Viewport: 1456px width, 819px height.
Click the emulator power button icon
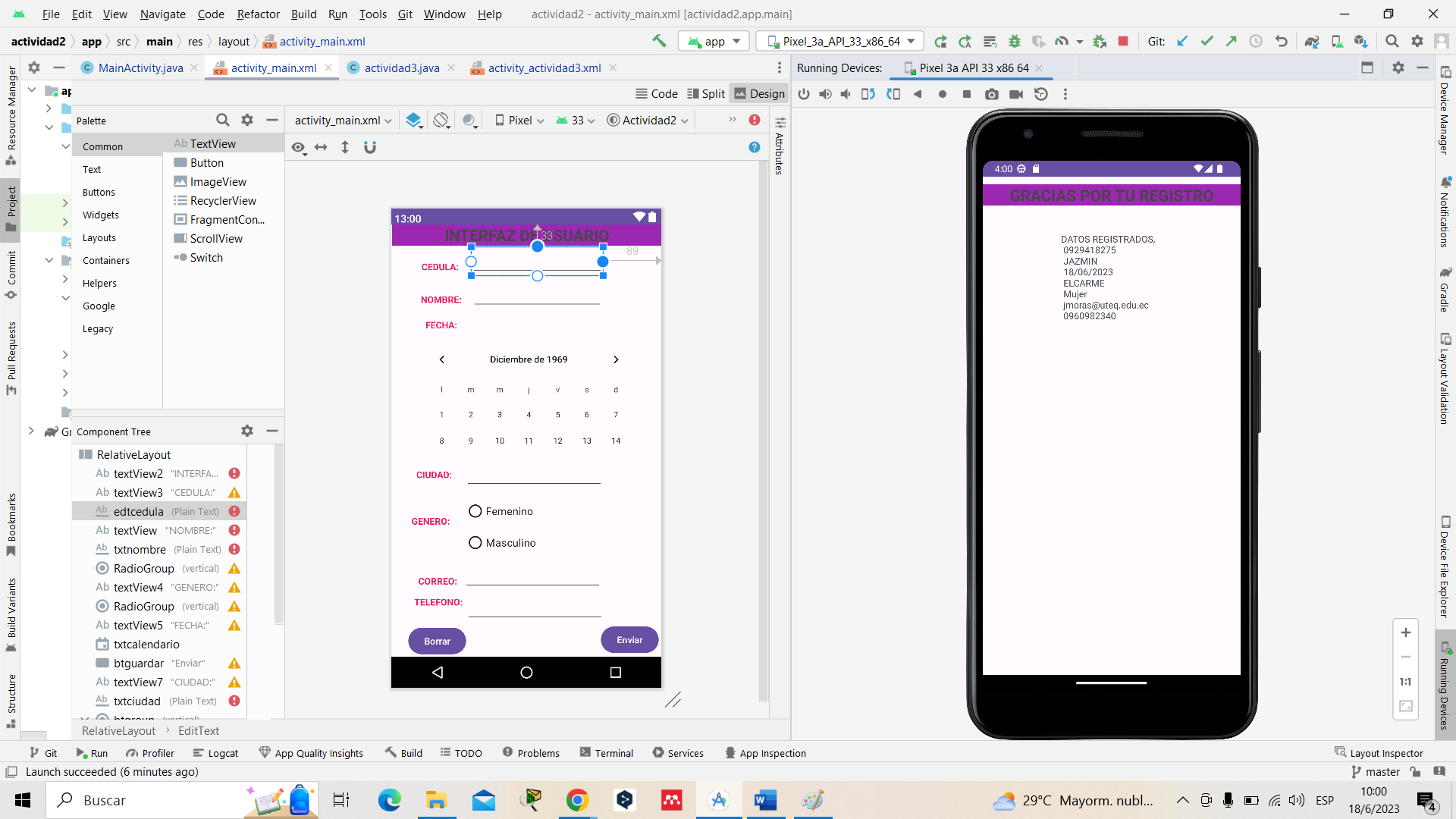[x=804, y=94]
